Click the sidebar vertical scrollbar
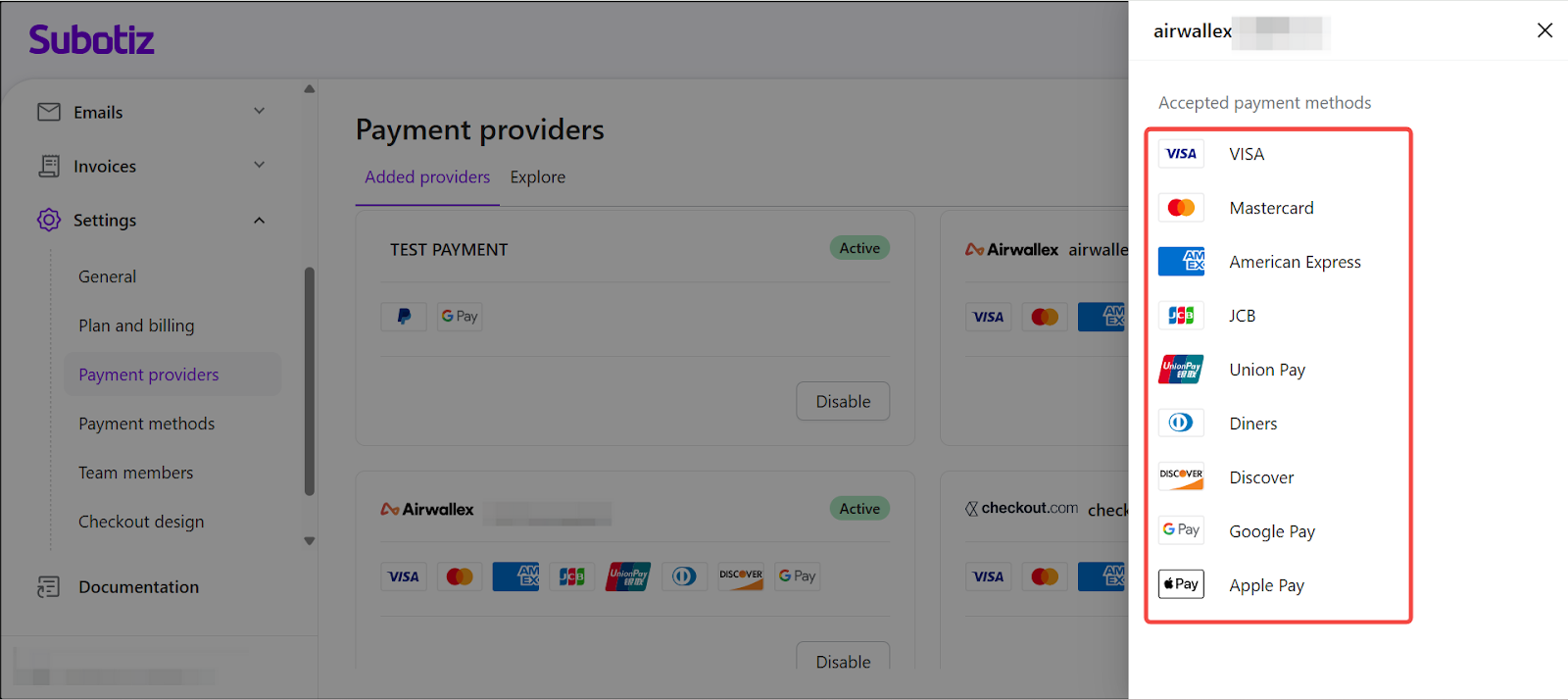Image resolution: width=1568 pixels, height=700 pixels. (x=310, y=382)
